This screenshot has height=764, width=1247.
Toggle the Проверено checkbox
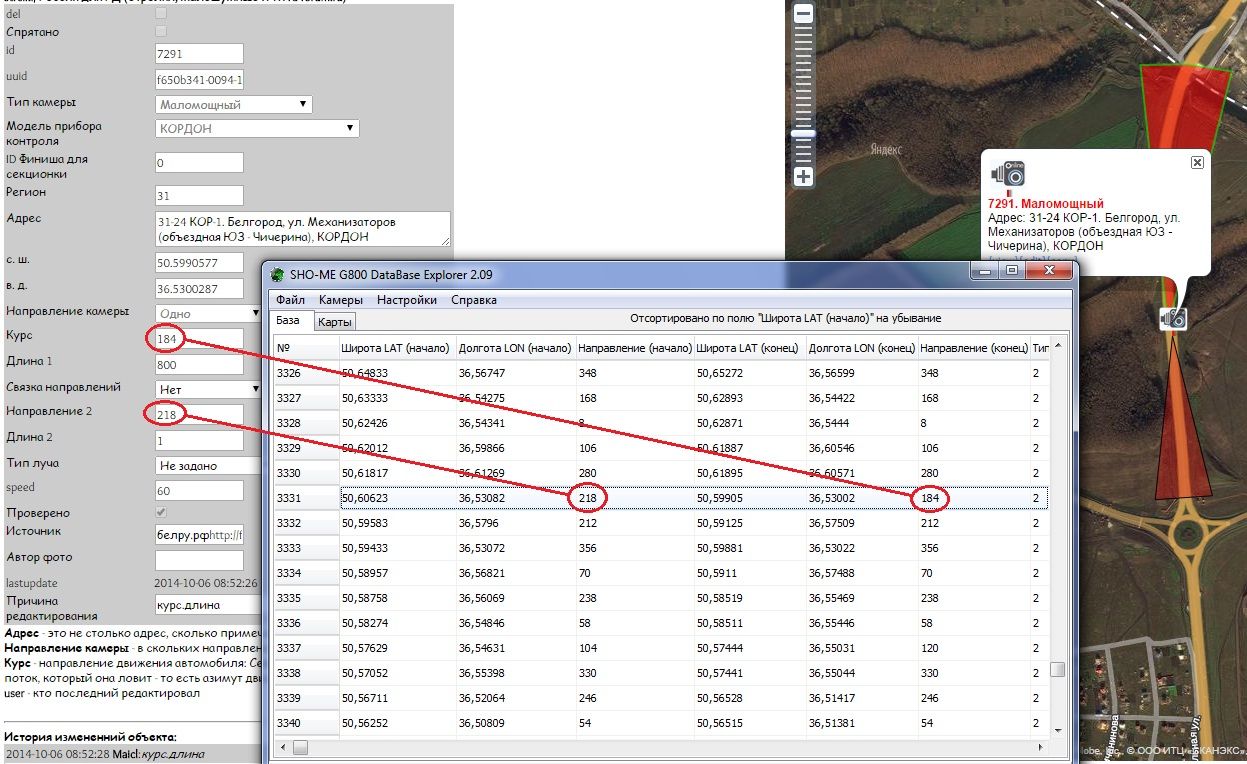click(x=161, y=513)
